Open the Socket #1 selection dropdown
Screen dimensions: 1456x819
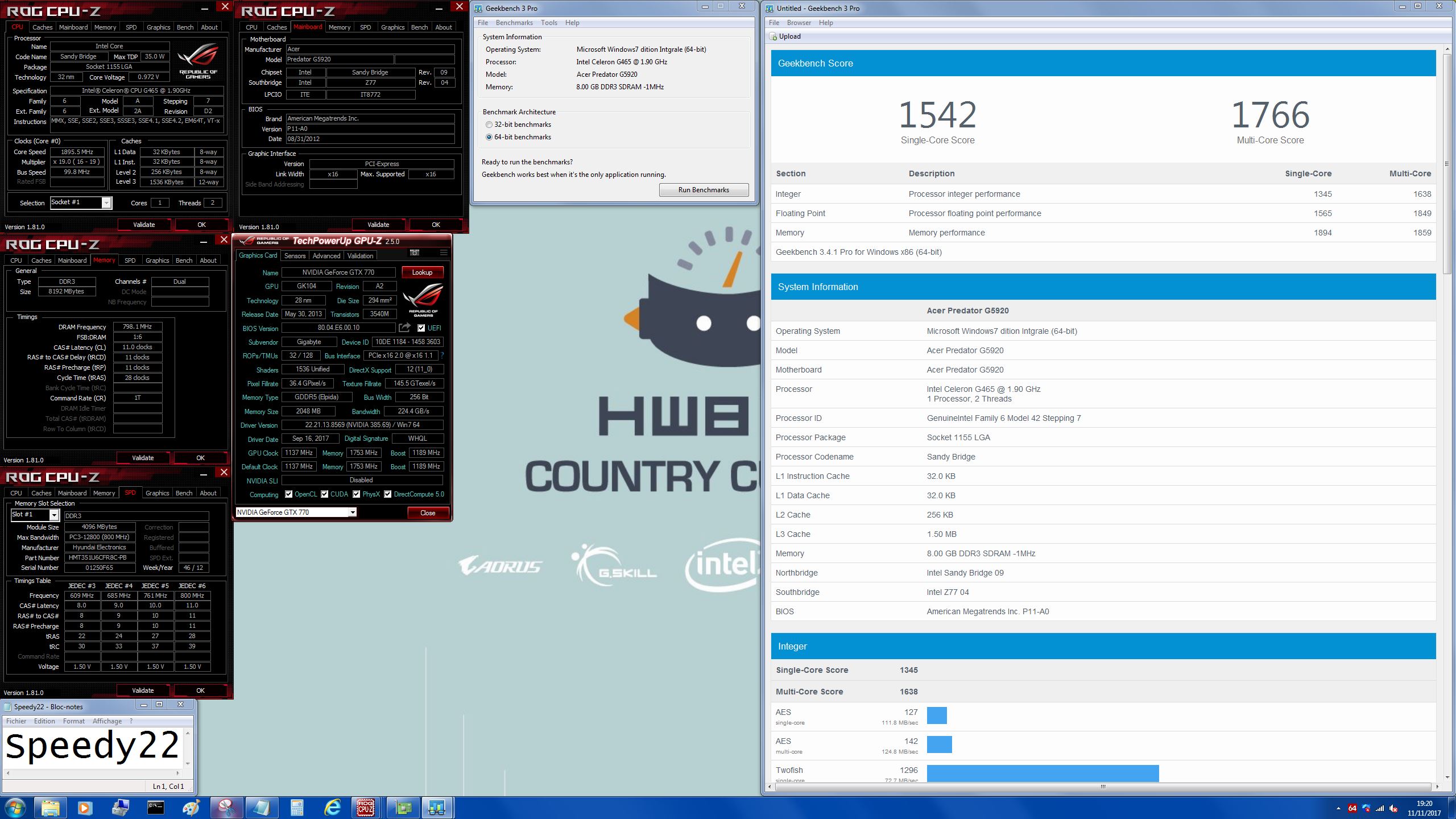click(106, 203)
